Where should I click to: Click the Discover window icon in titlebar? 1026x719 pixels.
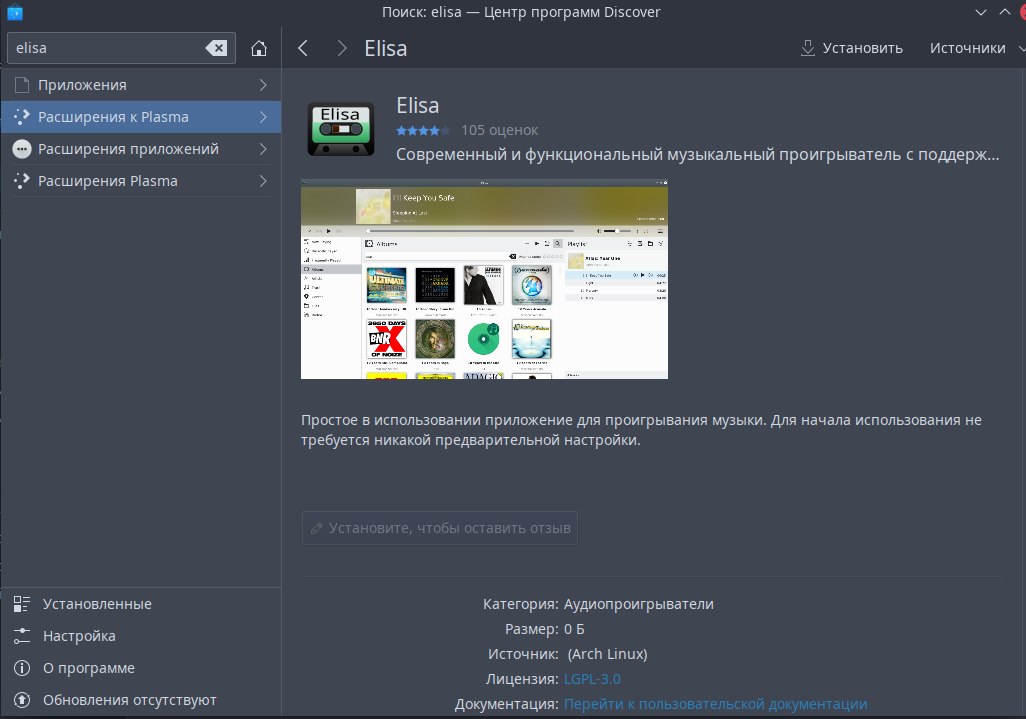point(14,12)
